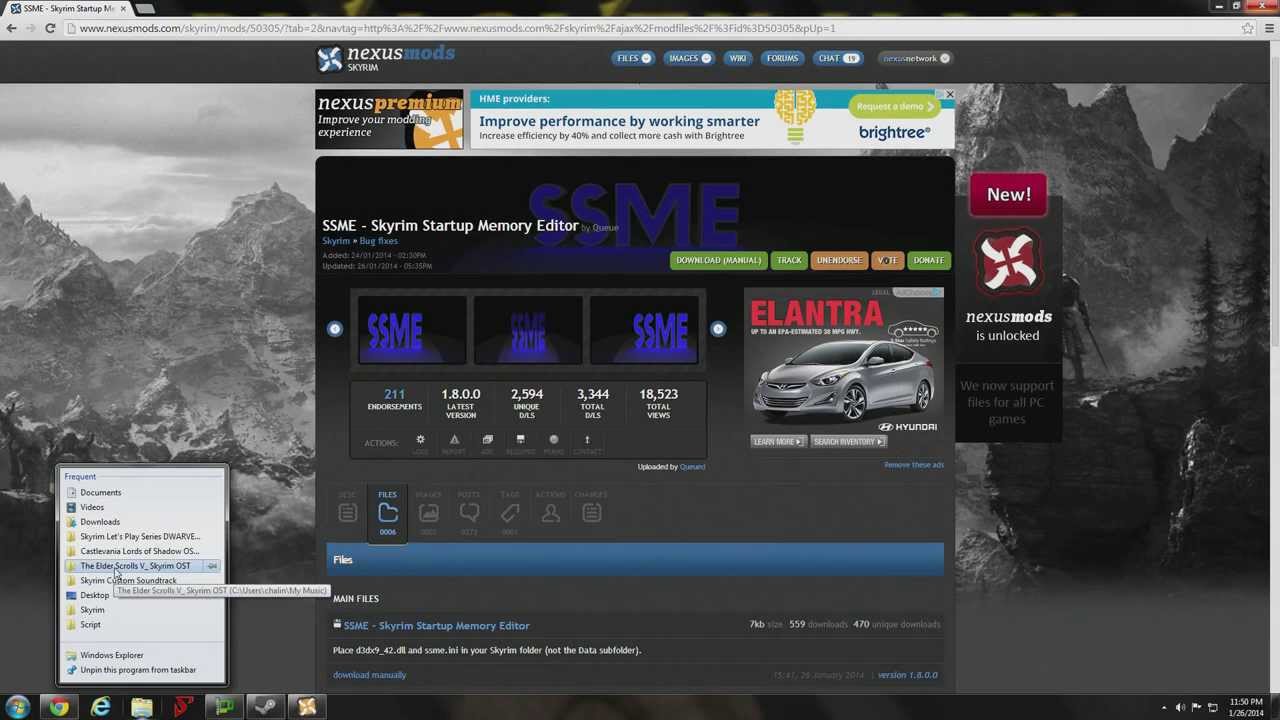Open Documents in the jump list

[x=141, y=492]
